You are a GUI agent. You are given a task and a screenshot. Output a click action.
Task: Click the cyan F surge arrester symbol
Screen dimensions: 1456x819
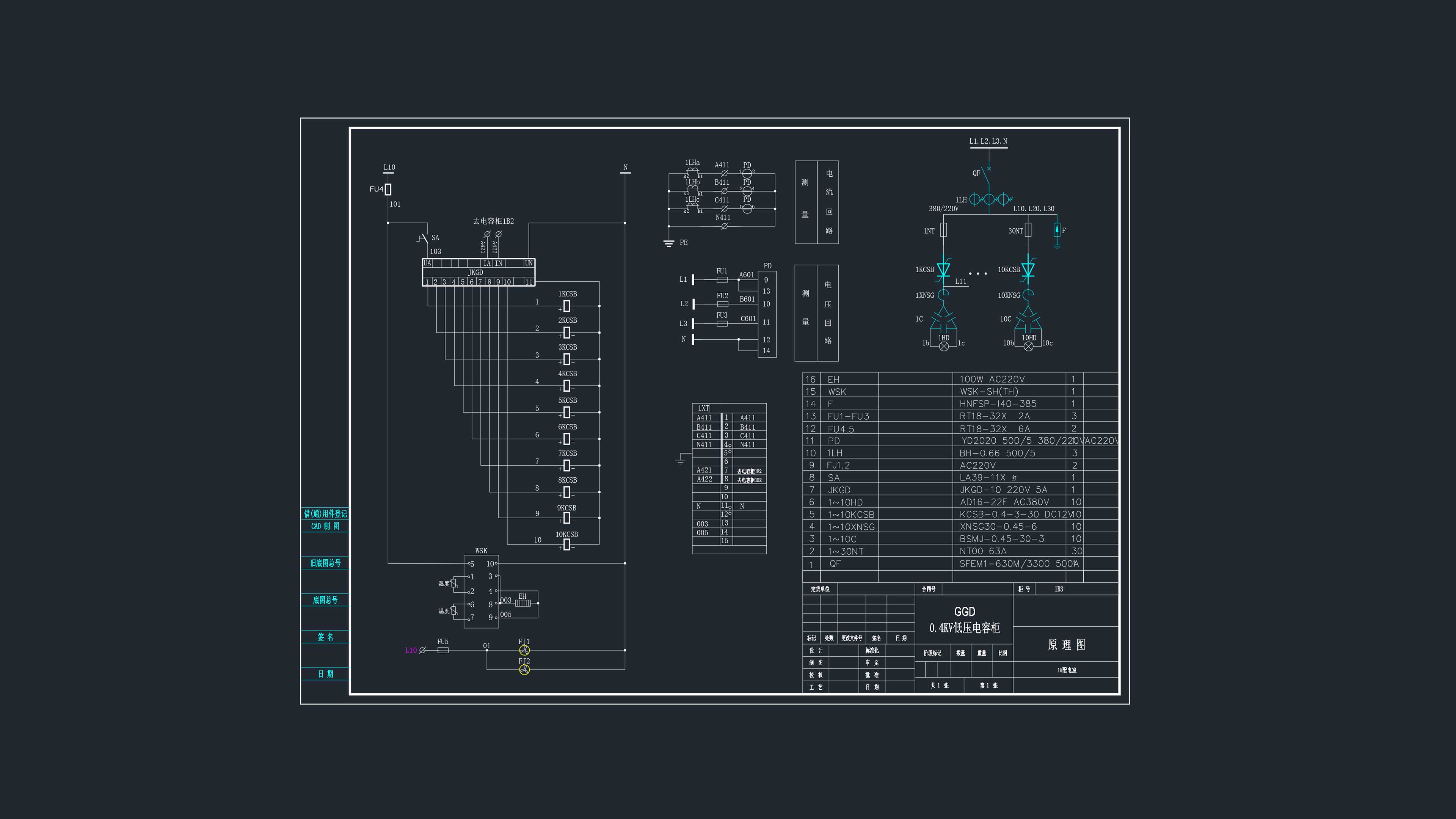point(1057,231)
